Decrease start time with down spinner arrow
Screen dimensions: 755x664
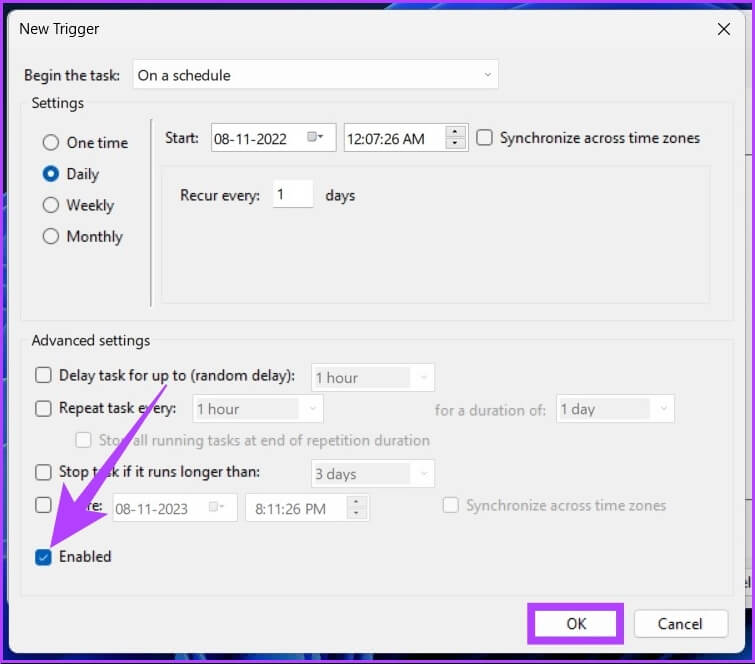(455, 143)
